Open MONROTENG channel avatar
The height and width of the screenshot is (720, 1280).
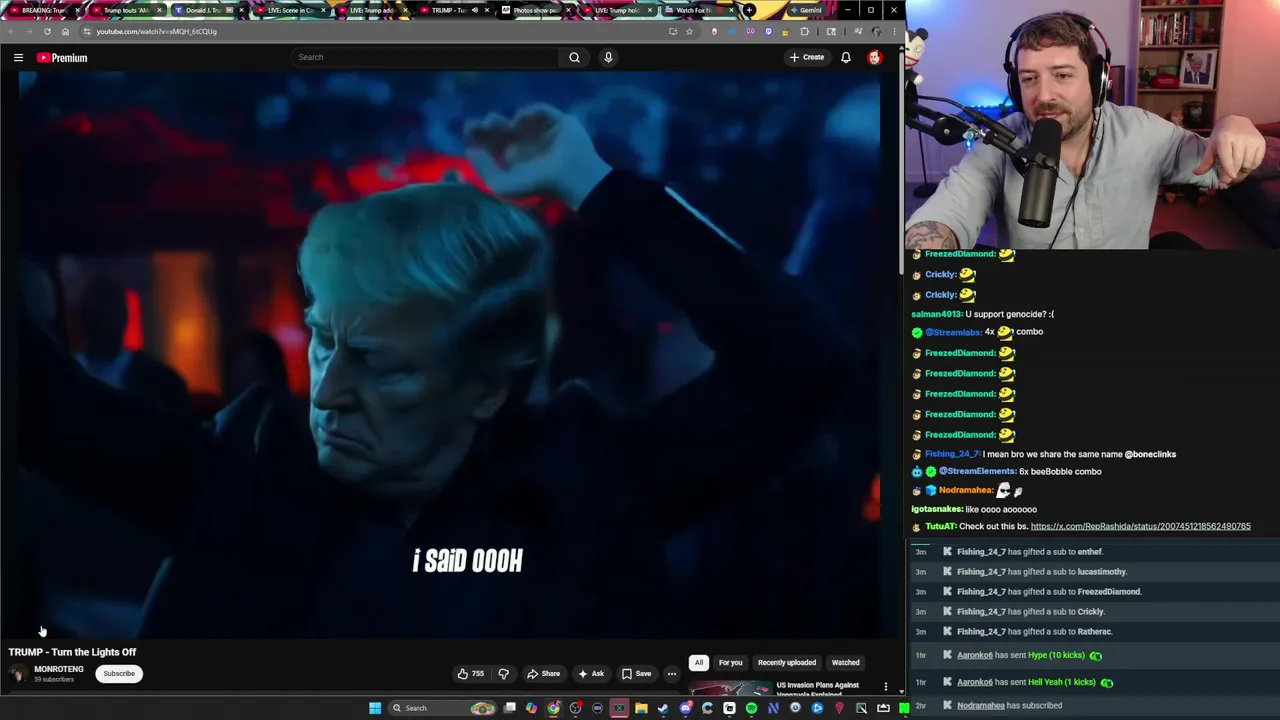pos(18,674)
